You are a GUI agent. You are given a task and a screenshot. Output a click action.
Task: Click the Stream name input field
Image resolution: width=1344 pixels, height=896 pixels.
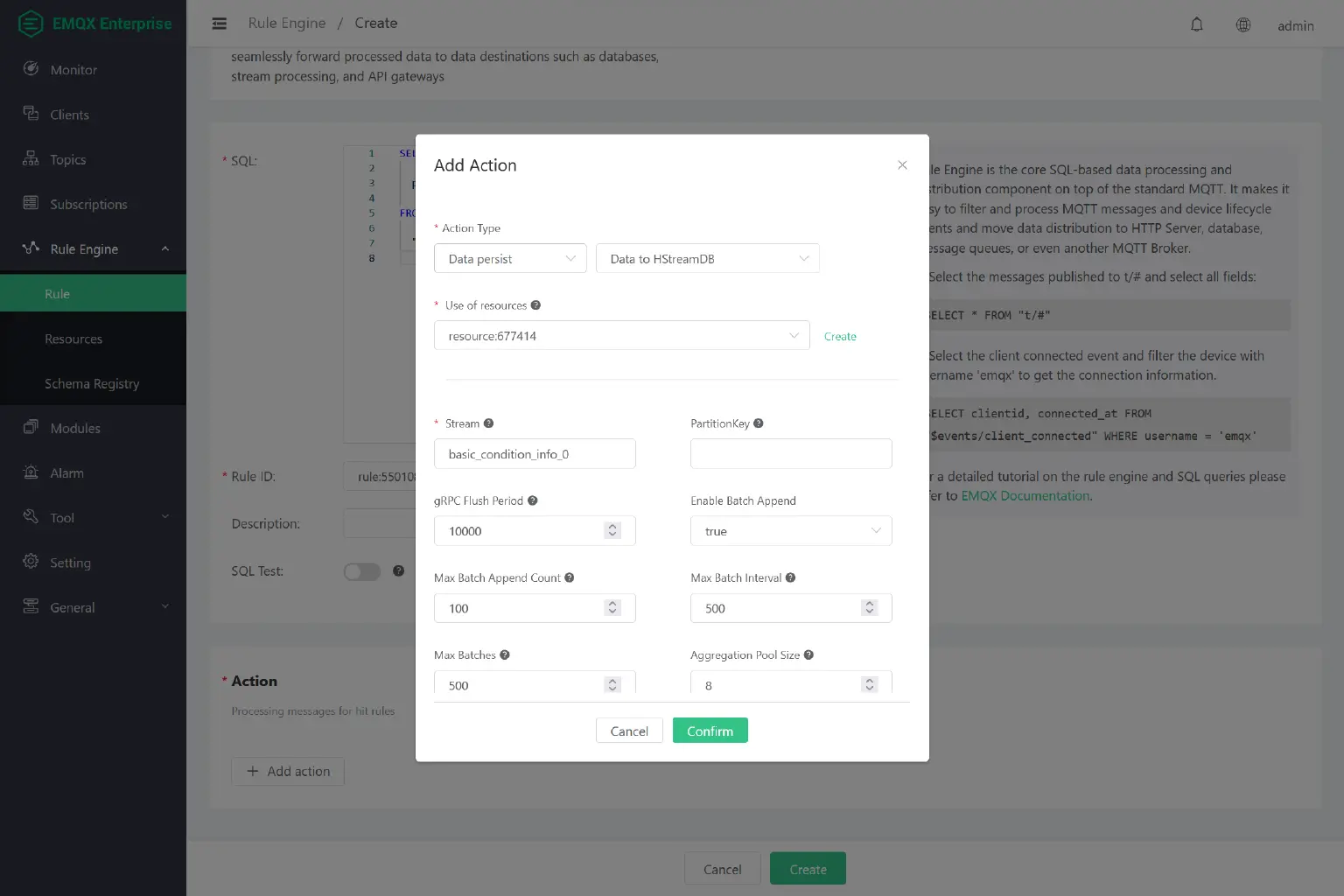[x=534, y=454]
